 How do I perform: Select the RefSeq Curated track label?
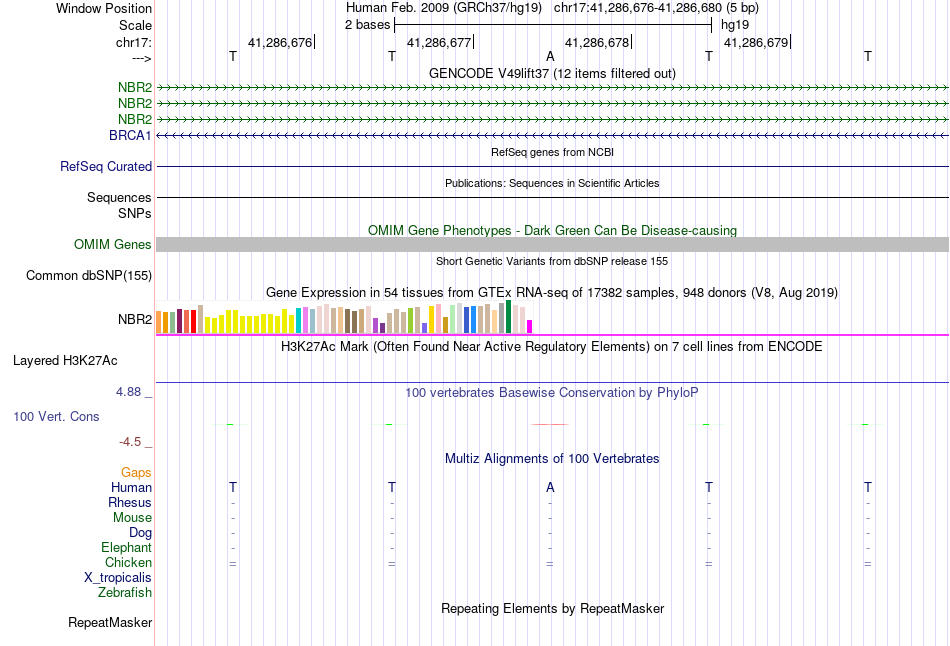(x=106, y=166)
